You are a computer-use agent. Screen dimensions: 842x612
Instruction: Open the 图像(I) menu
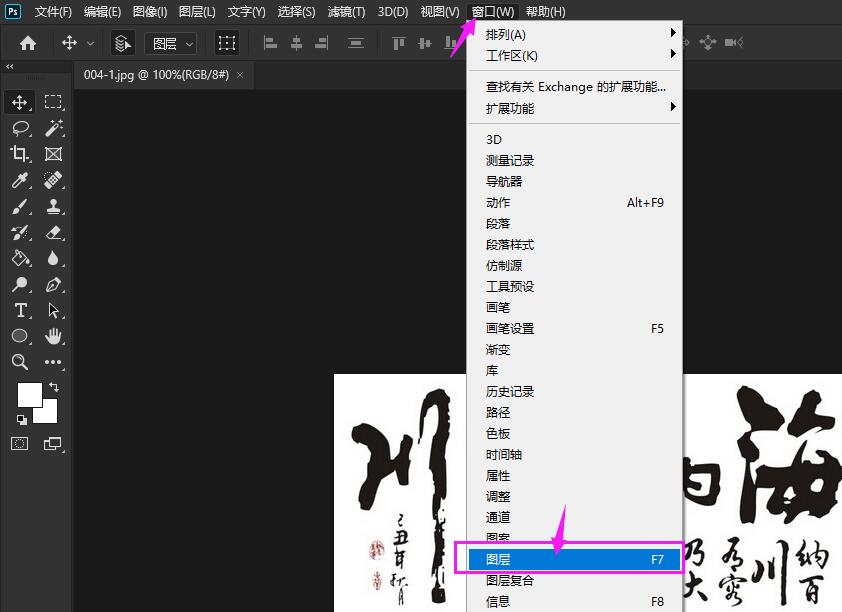pyautogui.click(x=150, y=11)
